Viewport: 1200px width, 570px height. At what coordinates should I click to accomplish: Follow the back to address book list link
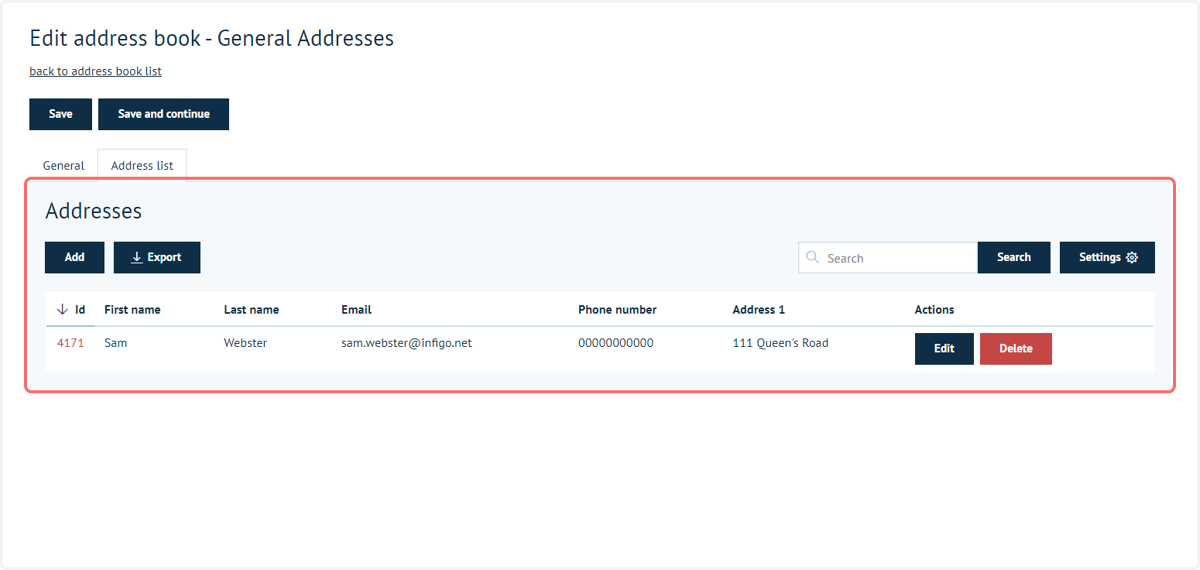click(95, 71)
